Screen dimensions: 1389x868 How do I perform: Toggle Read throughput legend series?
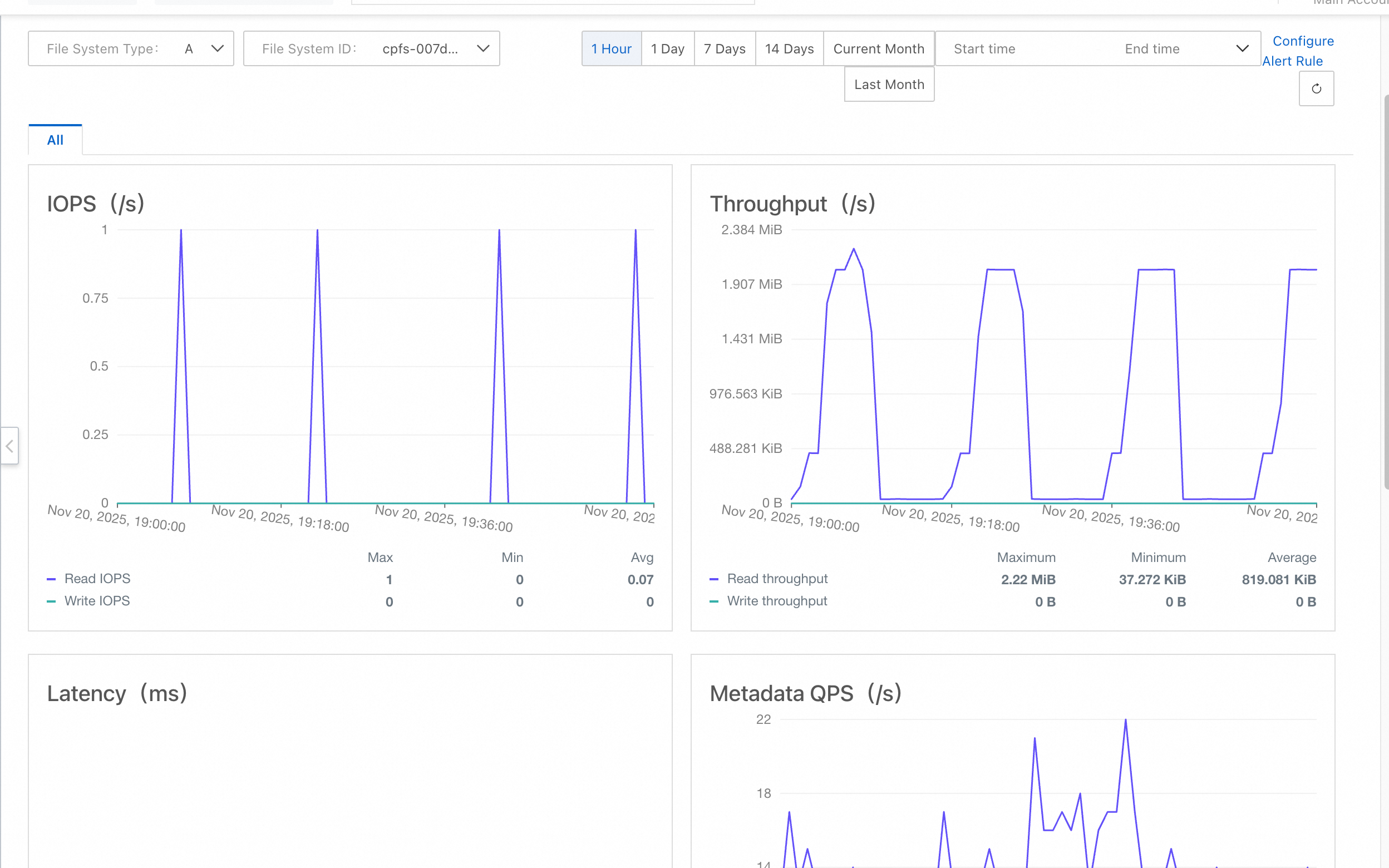(769, 579)
